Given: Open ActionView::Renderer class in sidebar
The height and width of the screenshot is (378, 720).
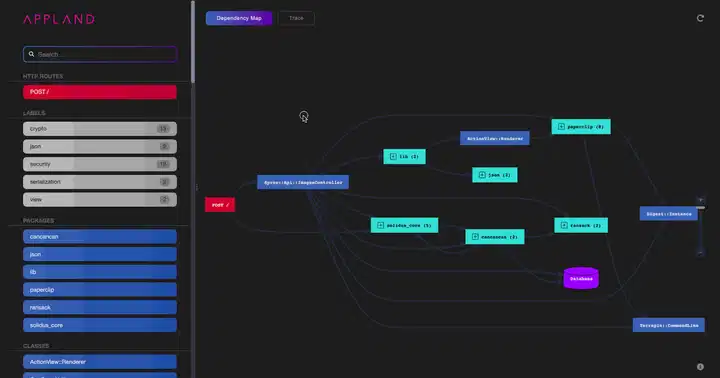Looking at the screenshot, I should click(100, 362).
